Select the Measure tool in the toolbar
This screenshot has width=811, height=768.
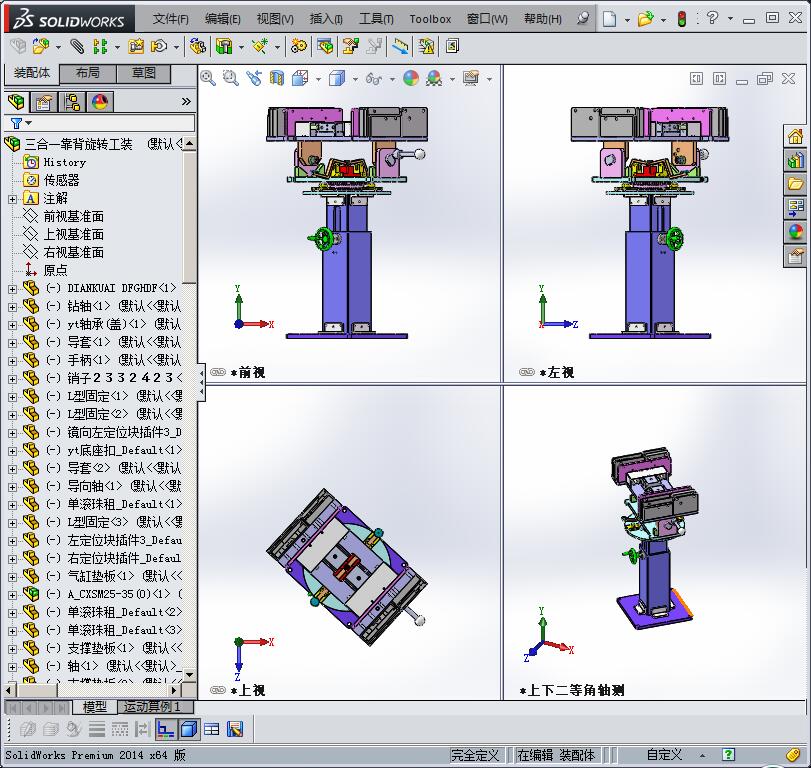[400, 47]
